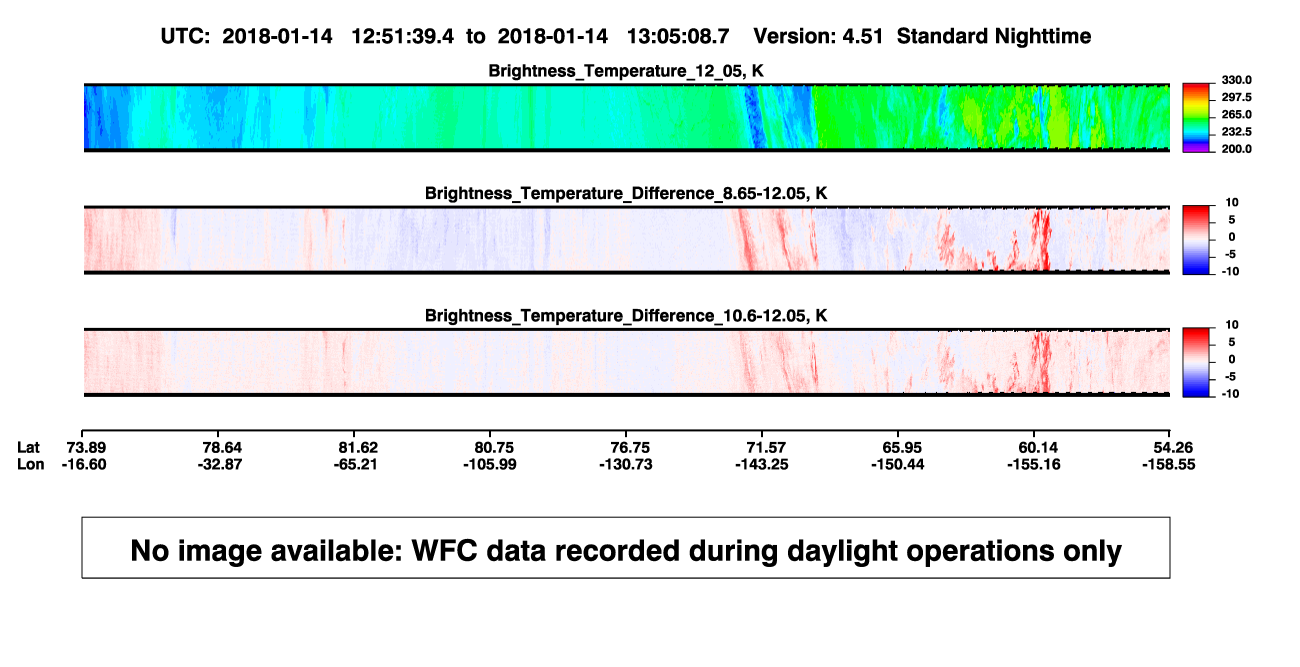Click the '265.0' color scale label
This screenshot has height=667, width=1300.
tap(1235, 114)
